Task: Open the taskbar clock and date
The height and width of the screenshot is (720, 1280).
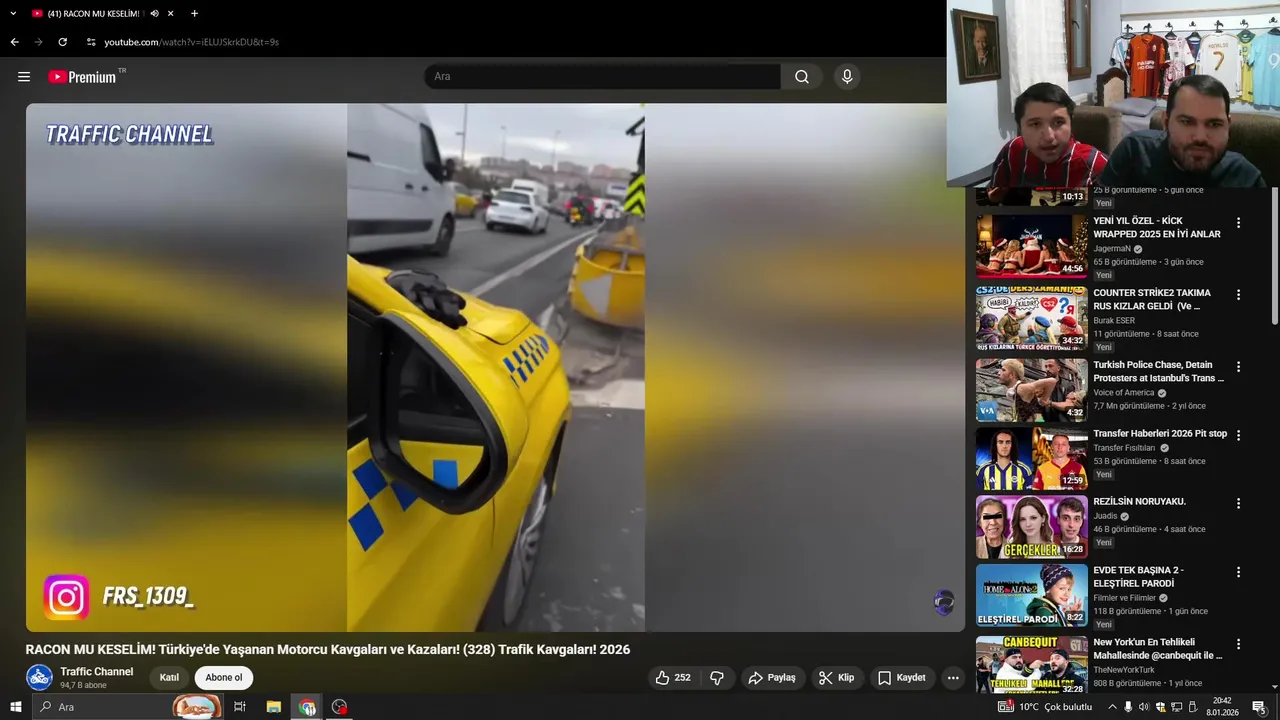Action: (1222, 707)
